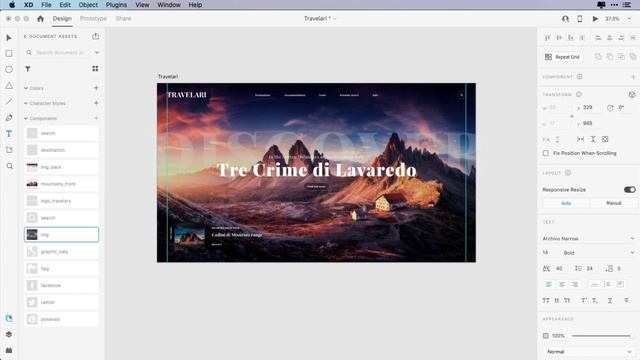Click the 3D transforms cube icon
The width and height of the screenshot is (640, 360).
(x=632, y=95)
